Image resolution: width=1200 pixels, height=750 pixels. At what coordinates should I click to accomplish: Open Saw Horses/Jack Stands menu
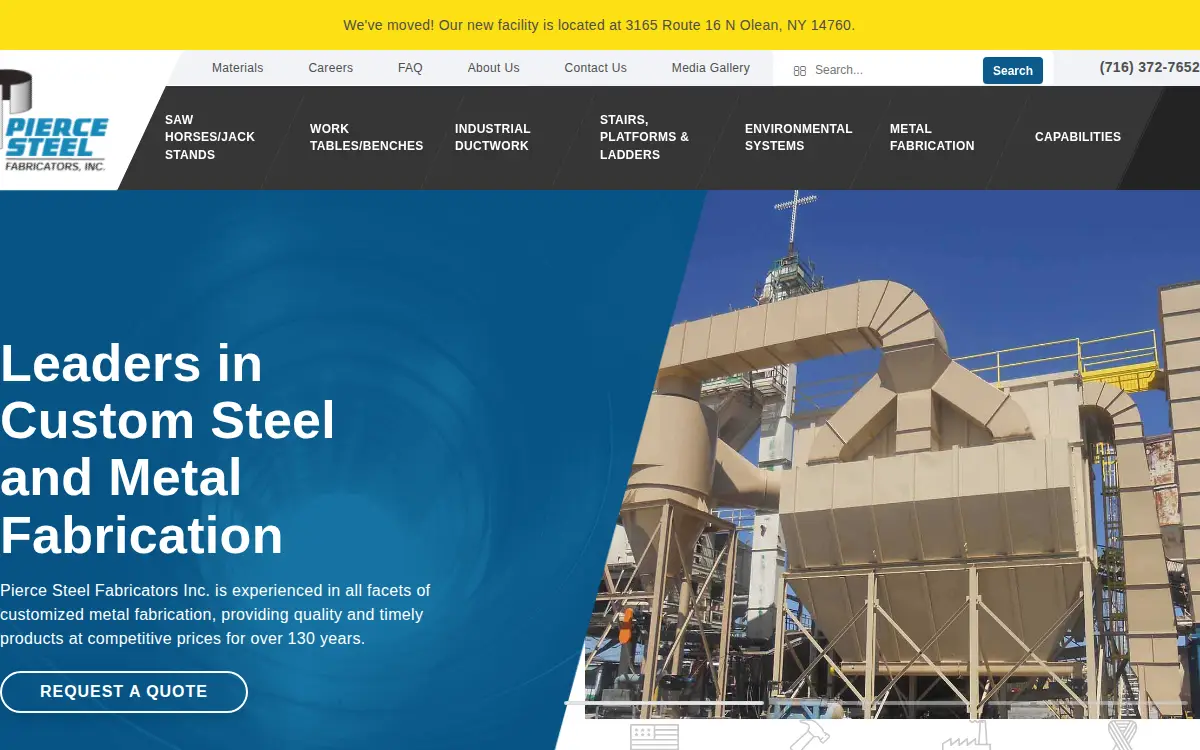(x=210, y=137)
